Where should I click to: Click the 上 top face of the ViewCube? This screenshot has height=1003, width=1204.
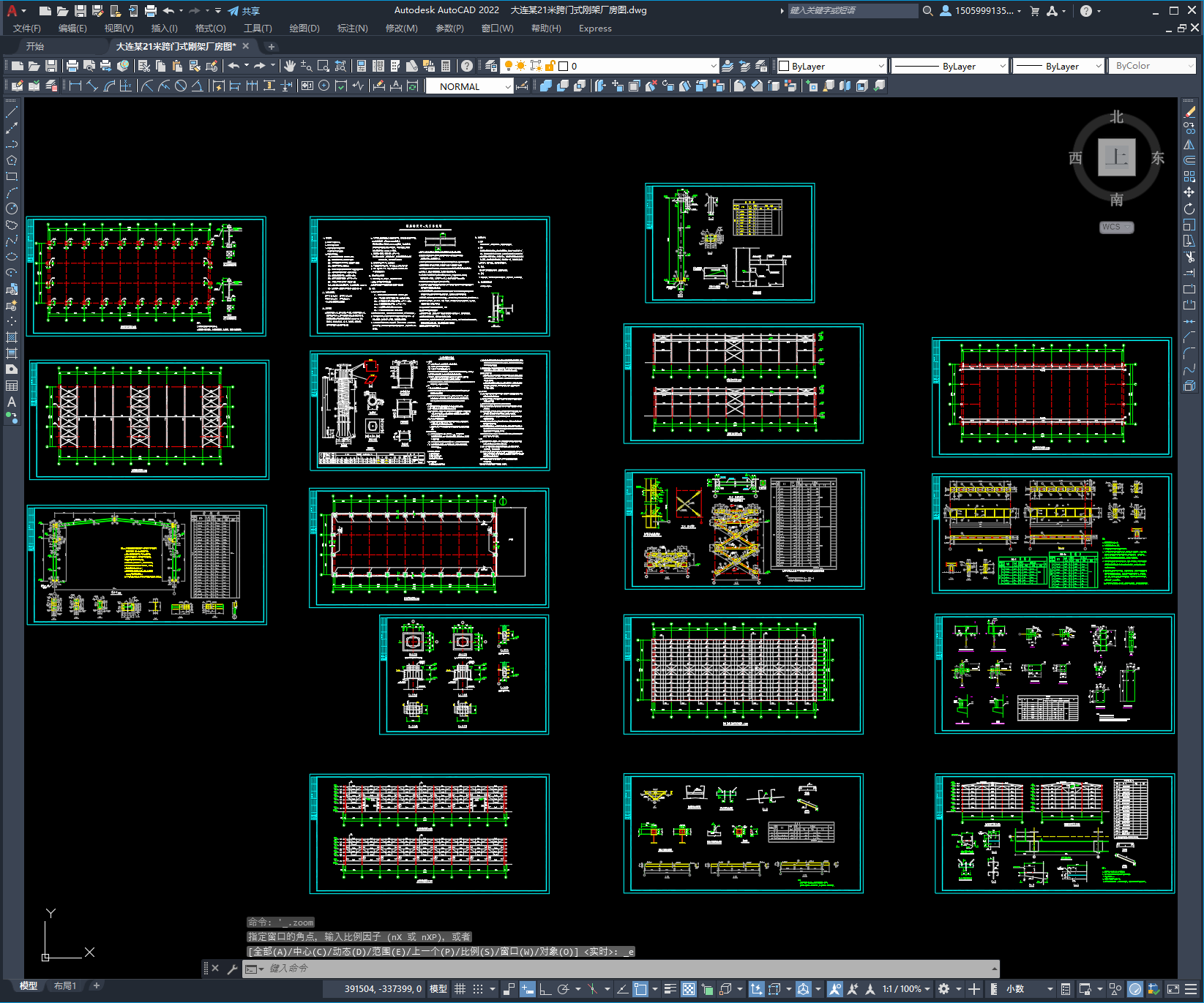click(x=1116, y=157)
